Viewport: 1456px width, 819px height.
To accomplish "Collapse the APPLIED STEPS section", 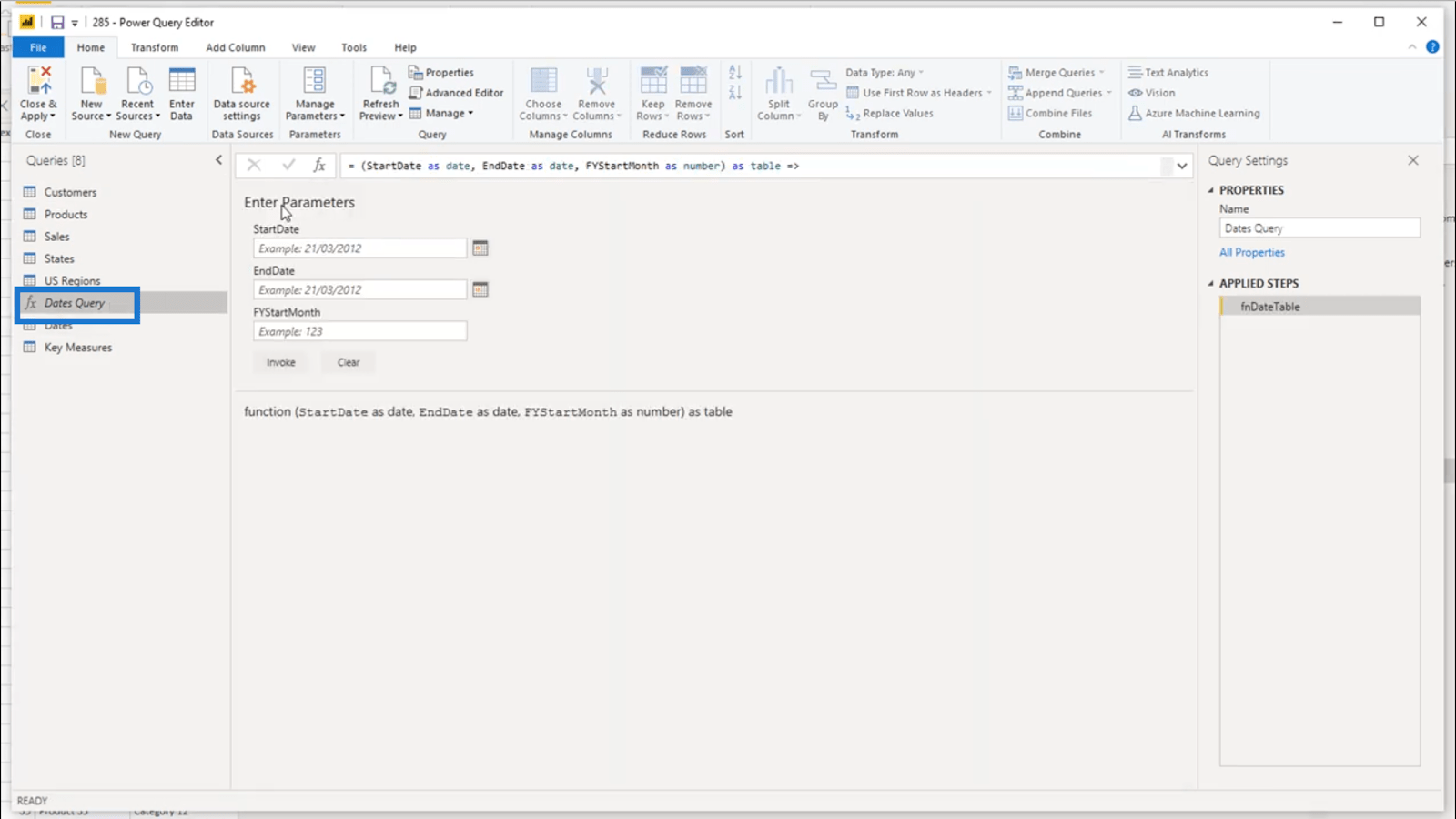I will click(x=1210, y=284).
